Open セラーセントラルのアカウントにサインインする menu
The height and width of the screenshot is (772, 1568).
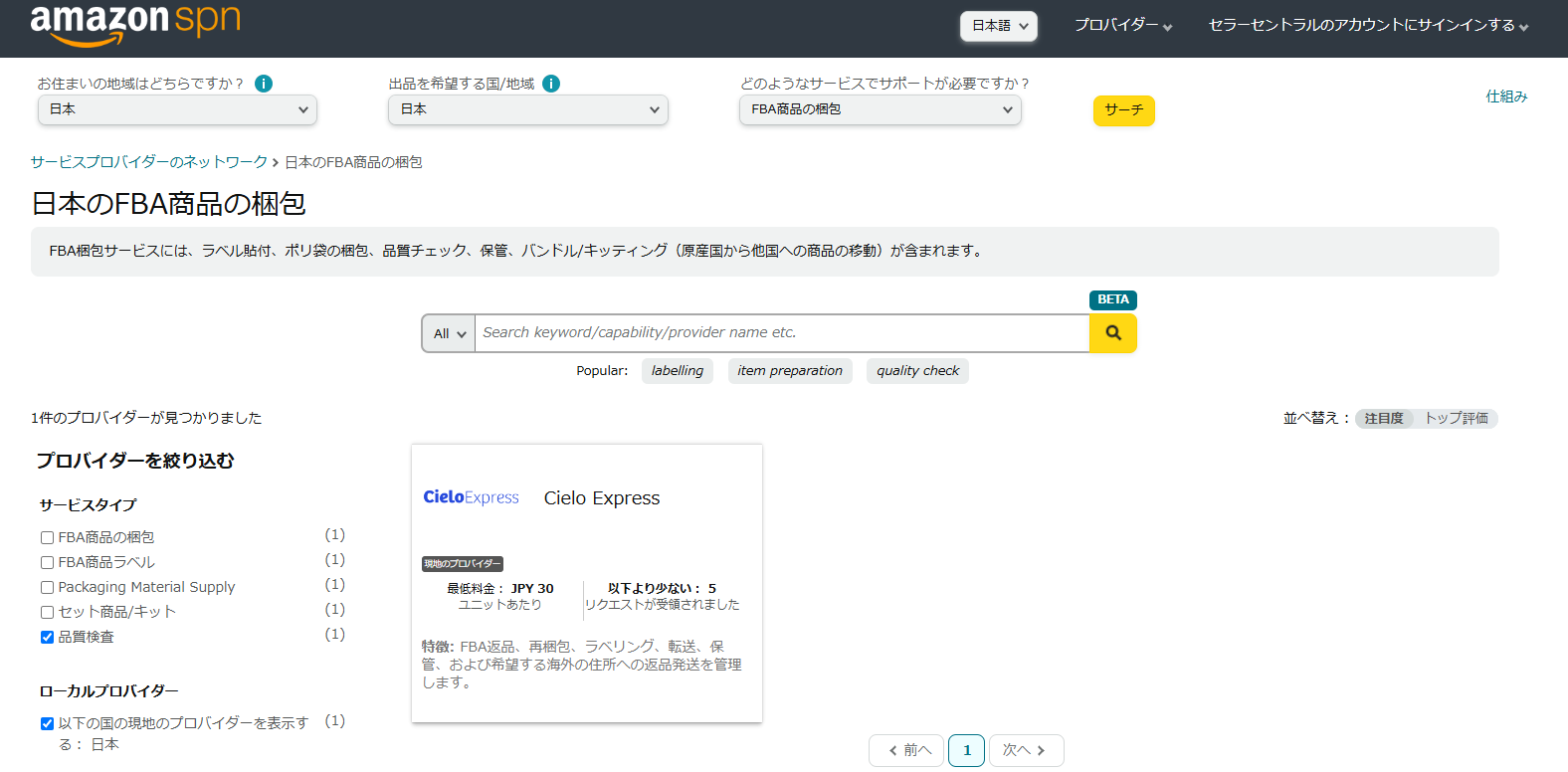click(1368, 25)
